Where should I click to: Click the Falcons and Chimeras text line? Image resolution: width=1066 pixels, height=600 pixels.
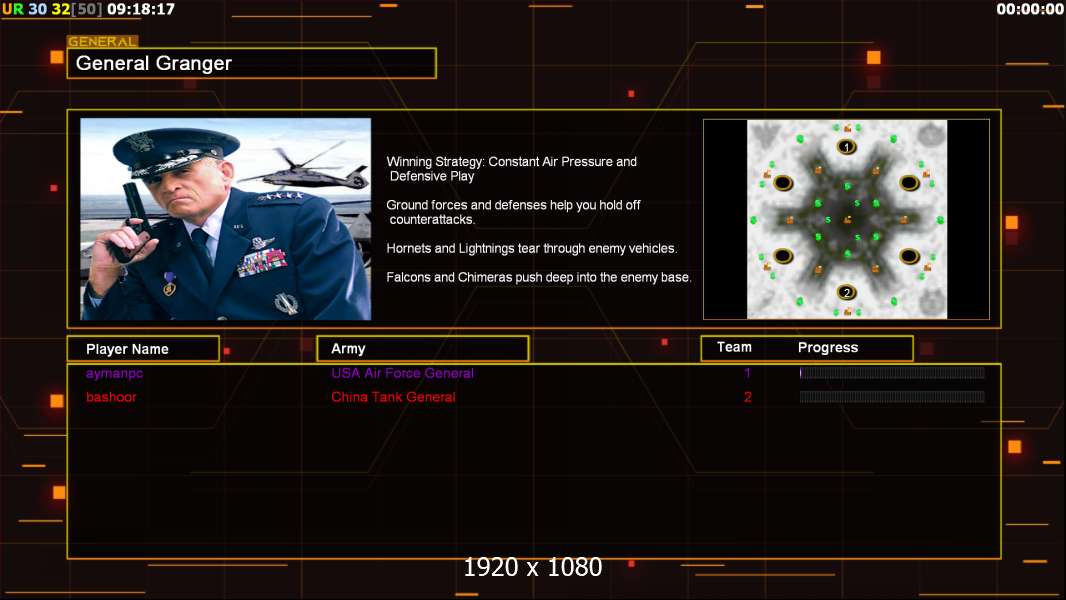(538, 277)
